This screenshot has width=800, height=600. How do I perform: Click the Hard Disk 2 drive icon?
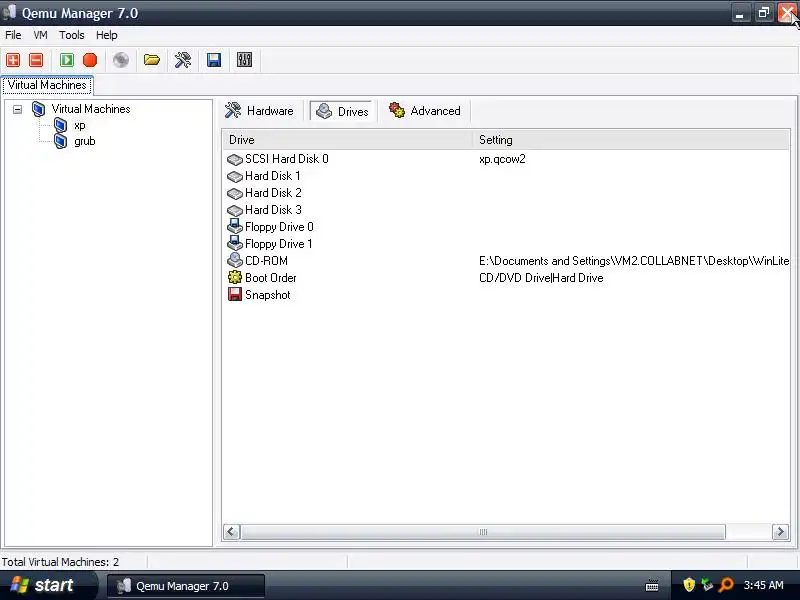coord(235,193)
